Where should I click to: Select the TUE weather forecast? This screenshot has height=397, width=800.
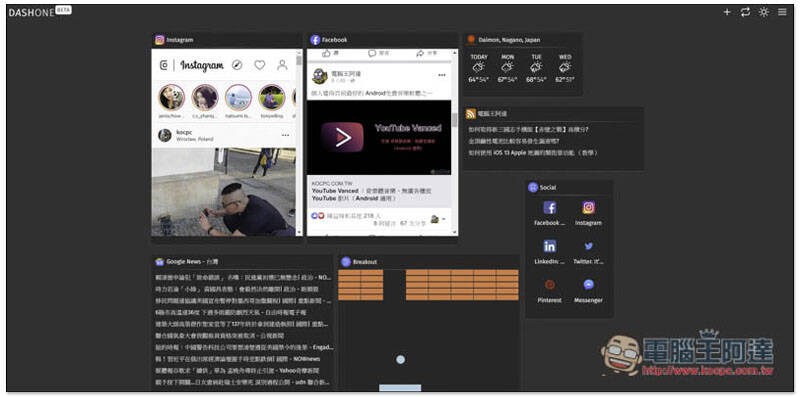[536, 68]
